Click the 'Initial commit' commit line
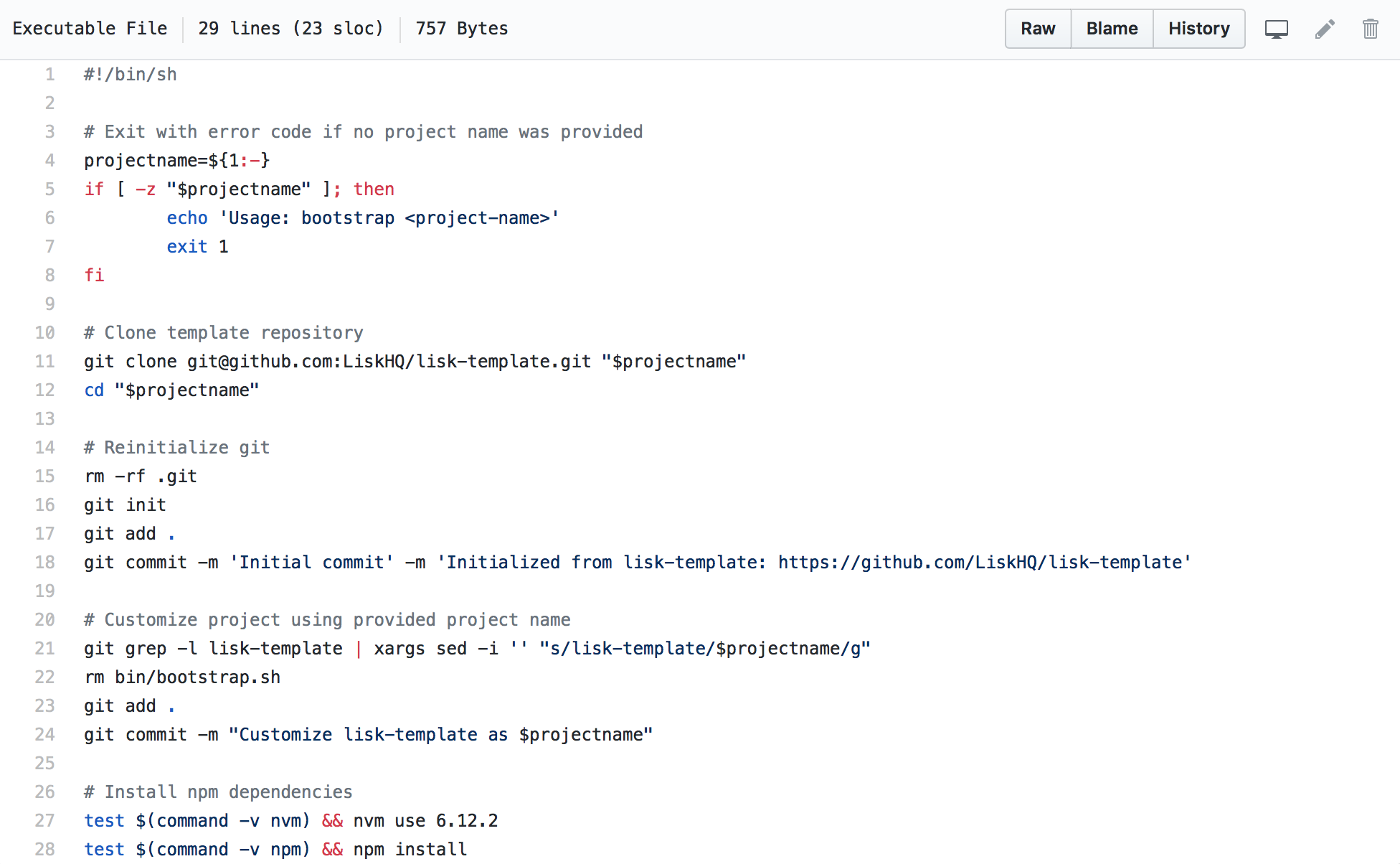This screenshot has width=1400, height=864. point(638,563)
